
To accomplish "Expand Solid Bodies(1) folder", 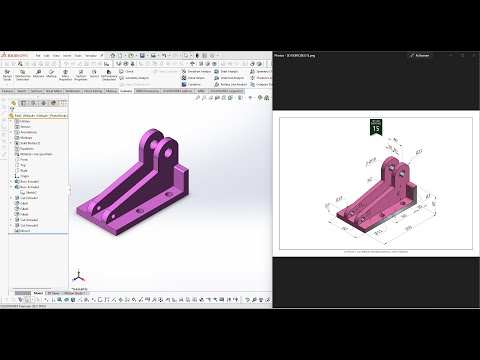I will [11, 143].
